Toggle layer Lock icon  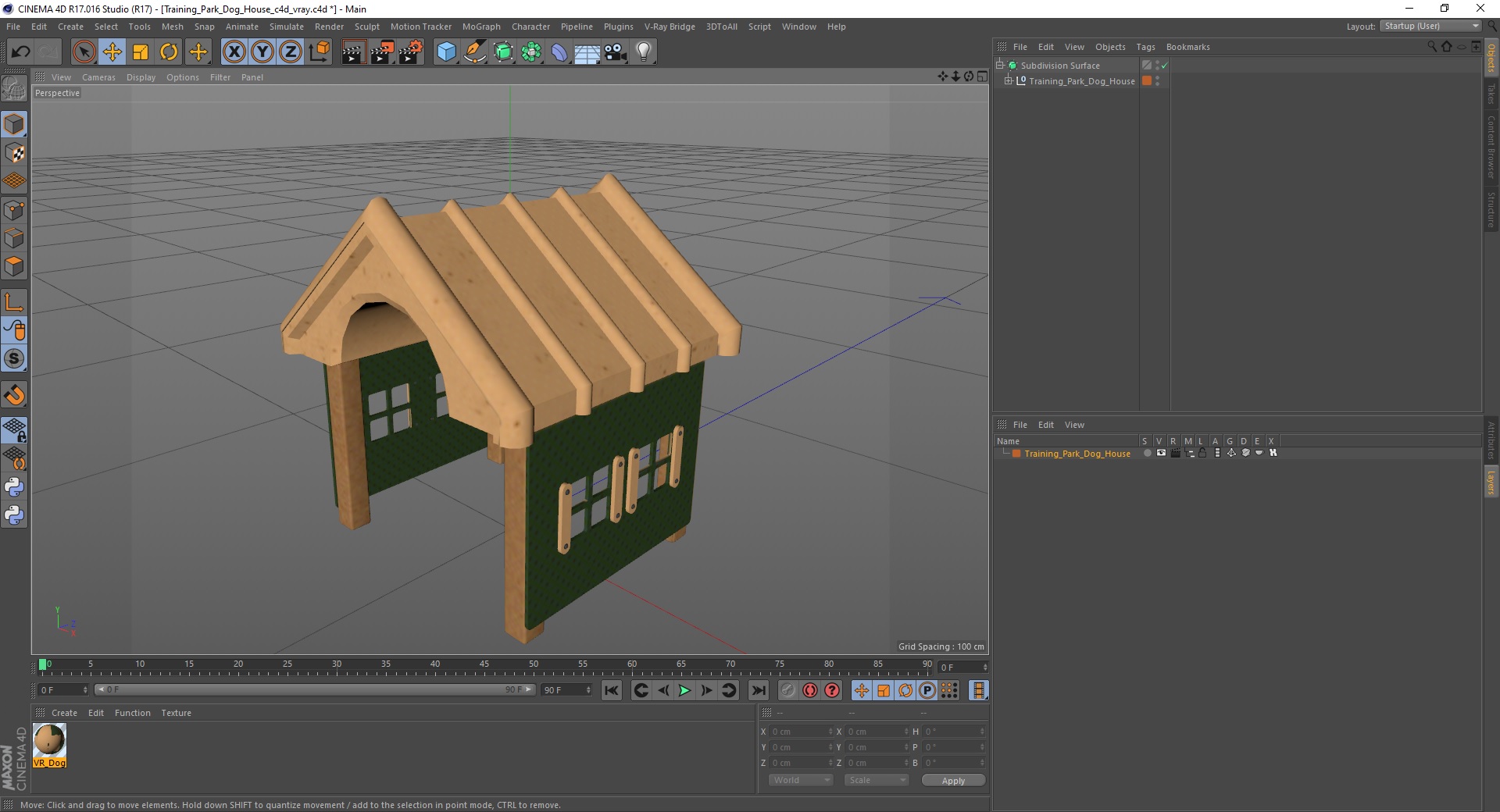tap(1203, 453)
